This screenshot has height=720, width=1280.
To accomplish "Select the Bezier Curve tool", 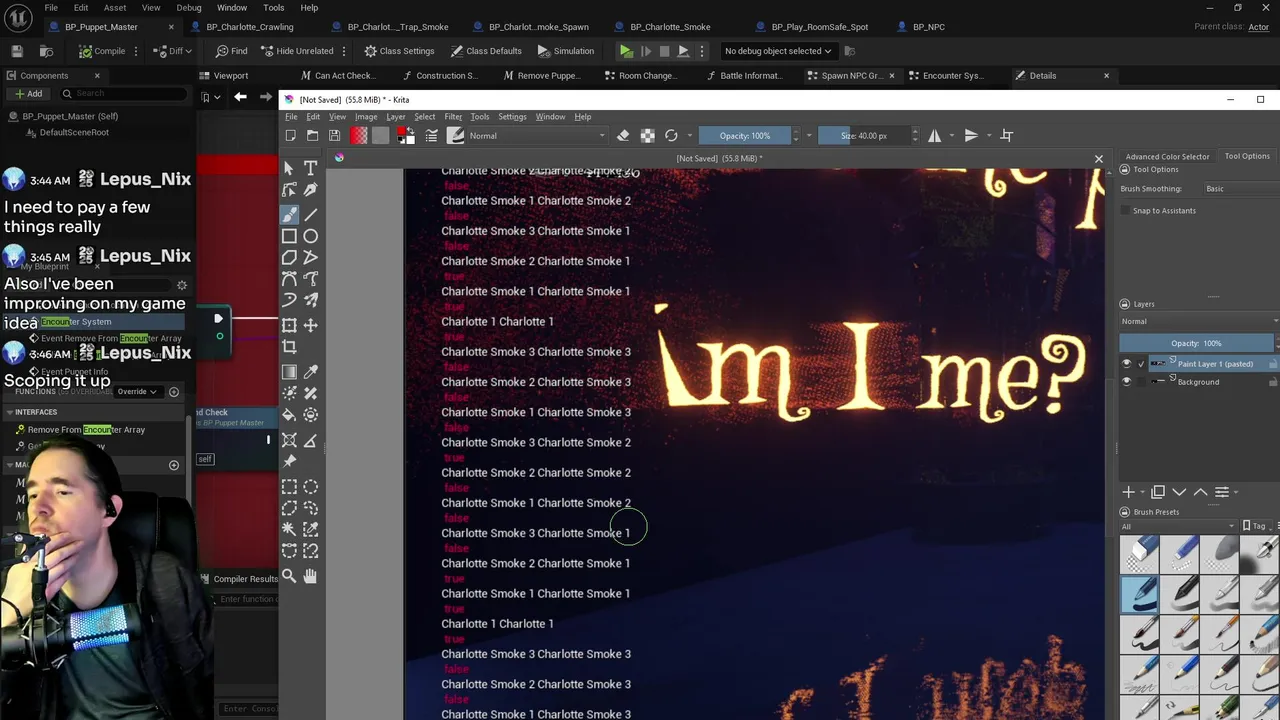I will click(x=289, y=279).
